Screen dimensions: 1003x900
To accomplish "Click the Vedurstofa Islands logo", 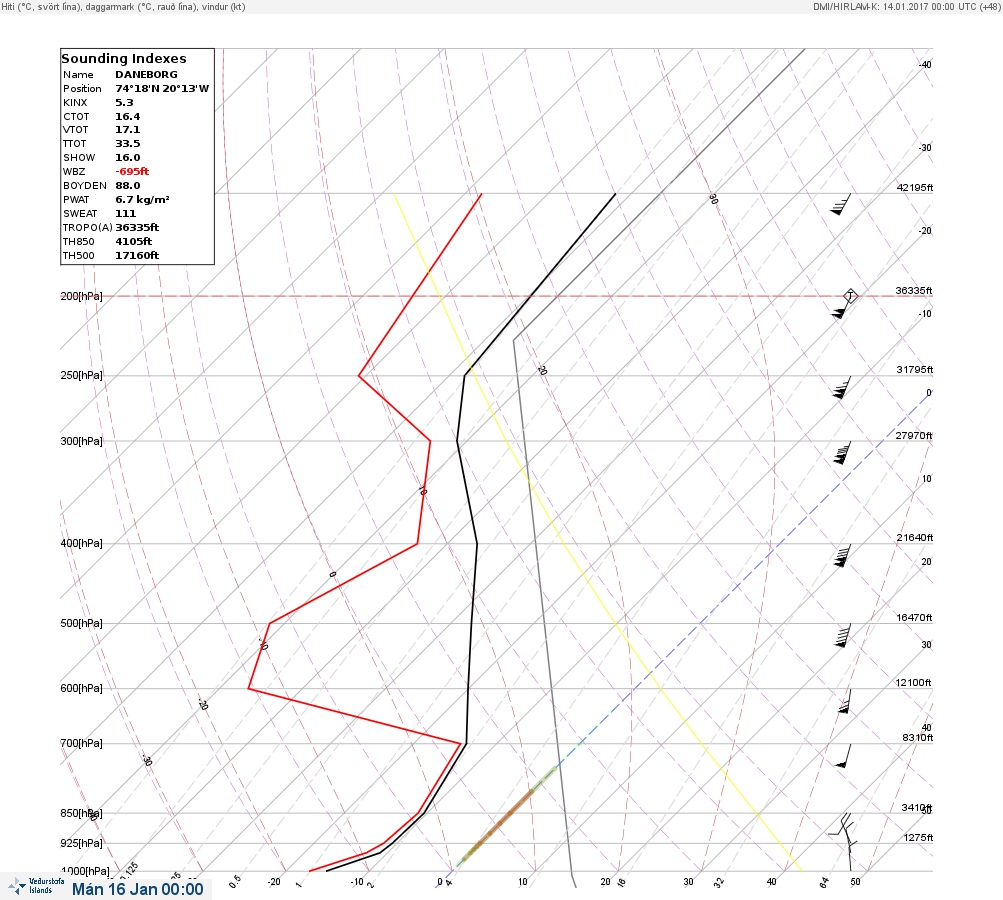I will 36,886.
